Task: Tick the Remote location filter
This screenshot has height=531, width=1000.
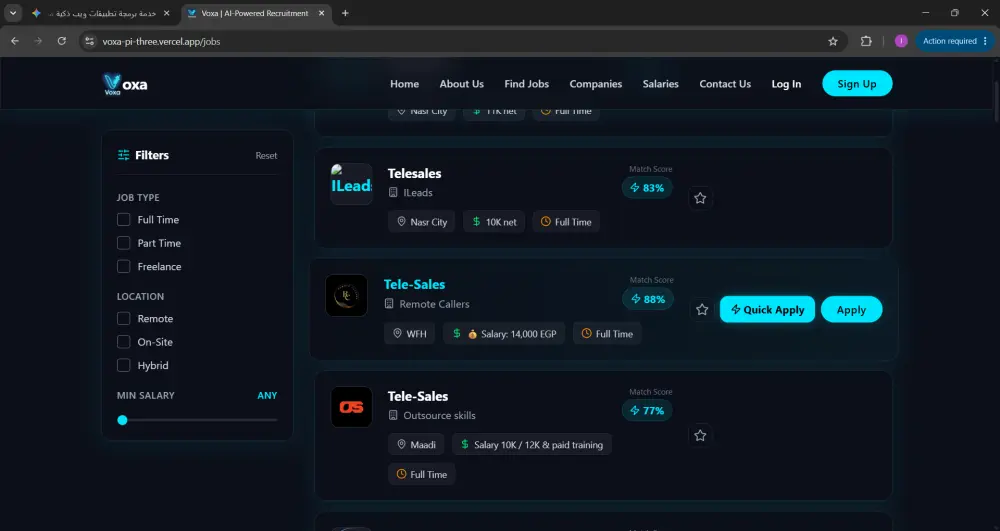Action: (x=124, y=319)
